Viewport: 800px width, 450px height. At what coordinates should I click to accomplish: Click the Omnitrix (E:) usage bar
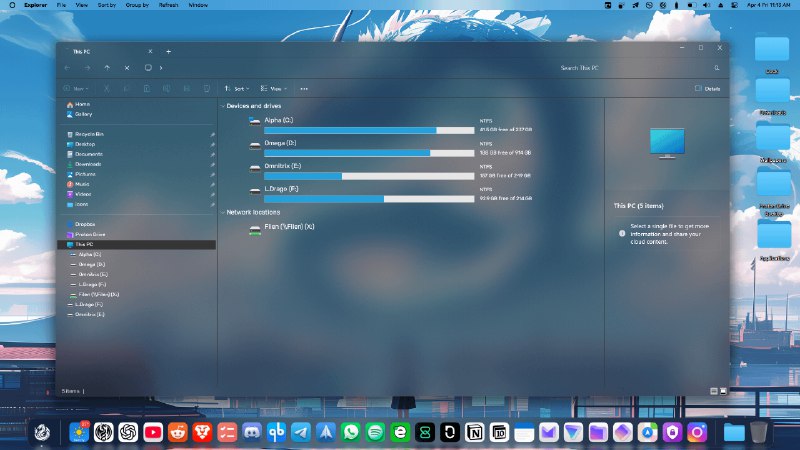pos(369,176)
